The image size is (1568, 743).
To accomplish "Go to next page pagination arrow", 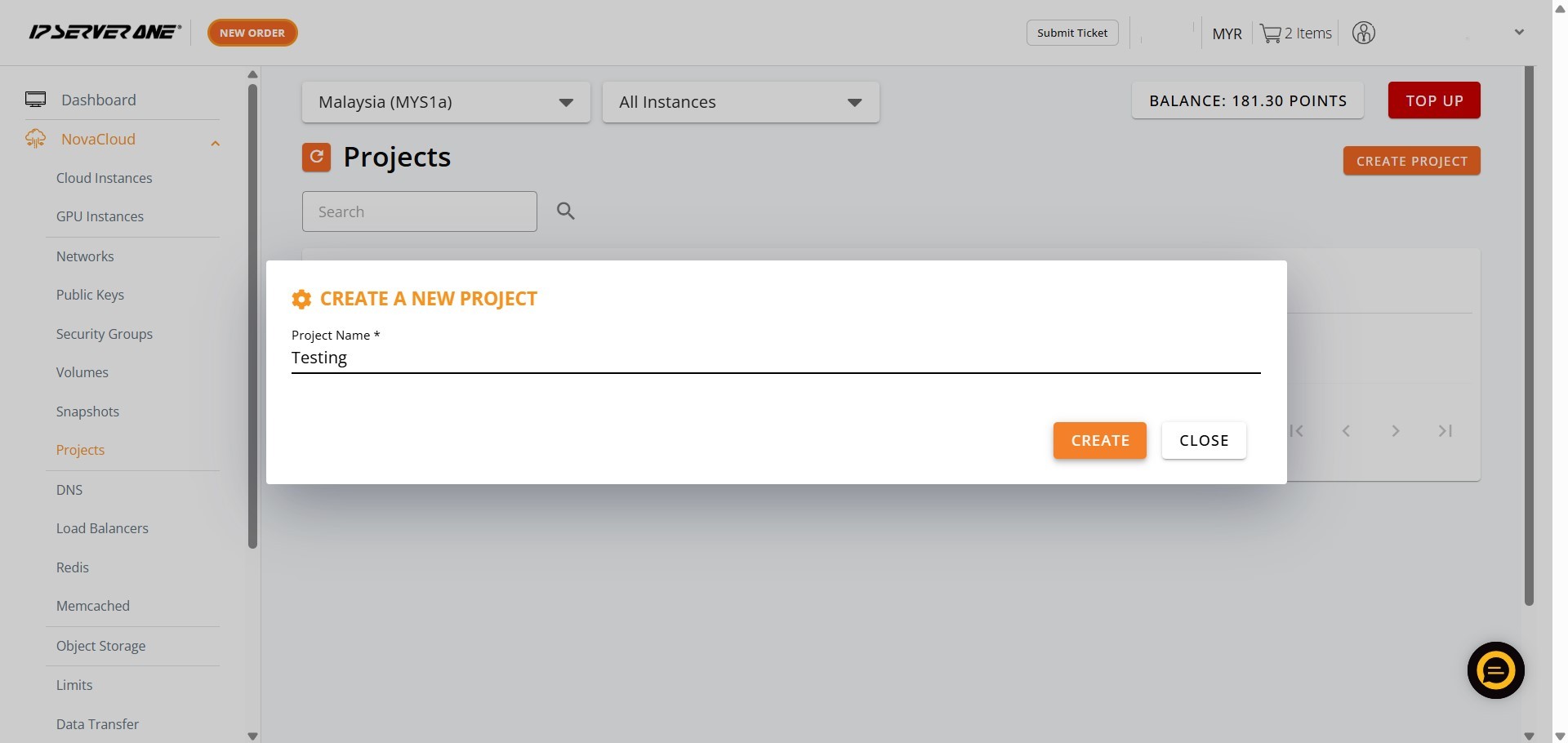I will pos(1395,430).
